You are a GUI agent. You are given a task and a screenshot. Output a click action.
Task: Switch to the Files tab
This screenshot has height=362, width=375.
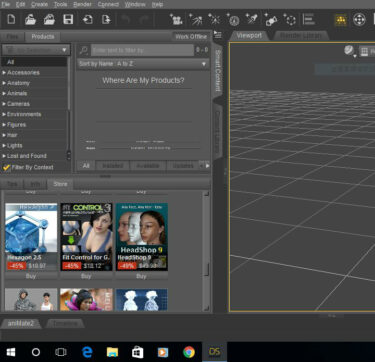(13, 36)
